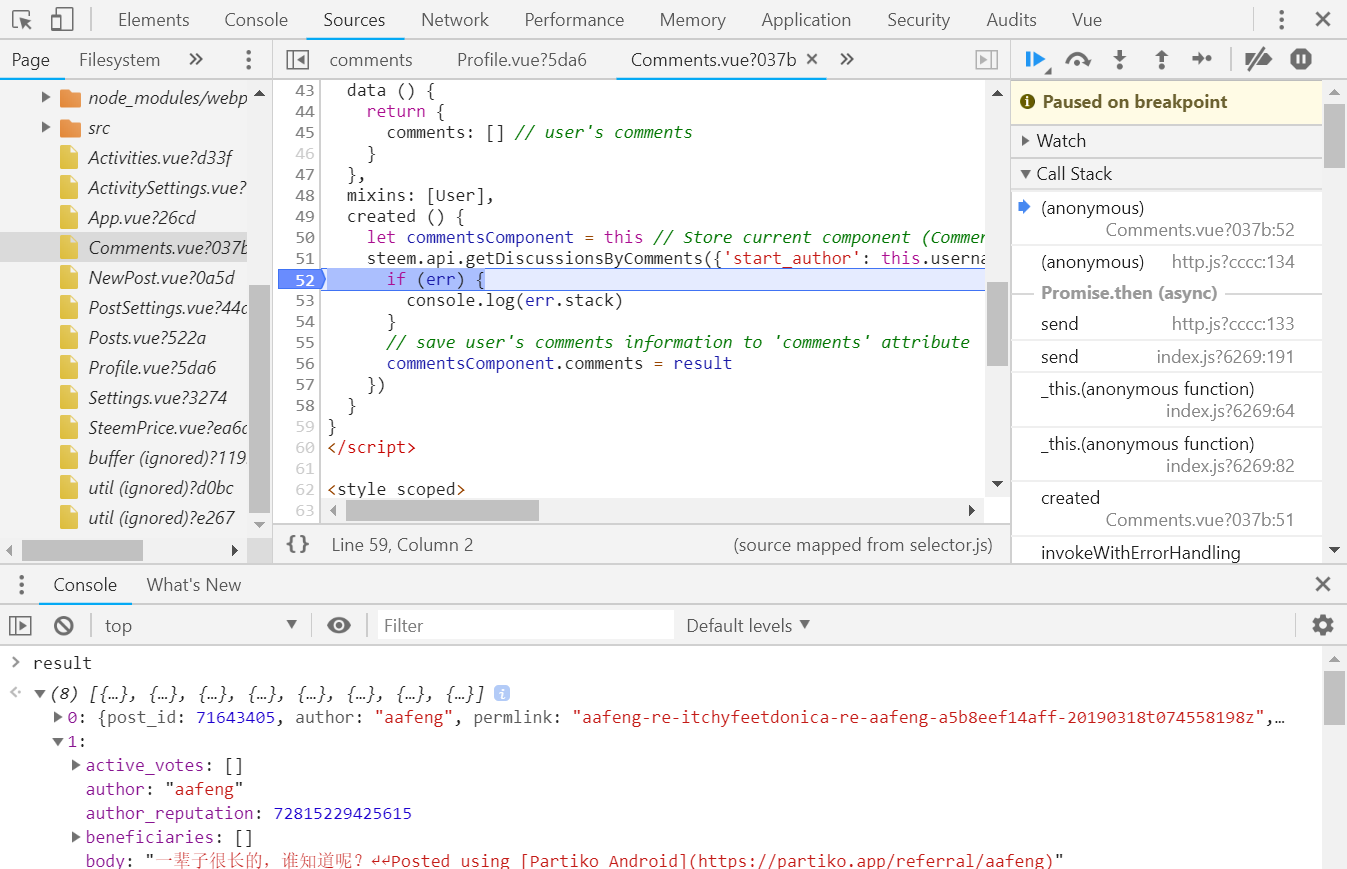Open SteemPrice.vue?ea6c file
The height and width of the screenshot is (869, 1347).
tap(168, 428)
